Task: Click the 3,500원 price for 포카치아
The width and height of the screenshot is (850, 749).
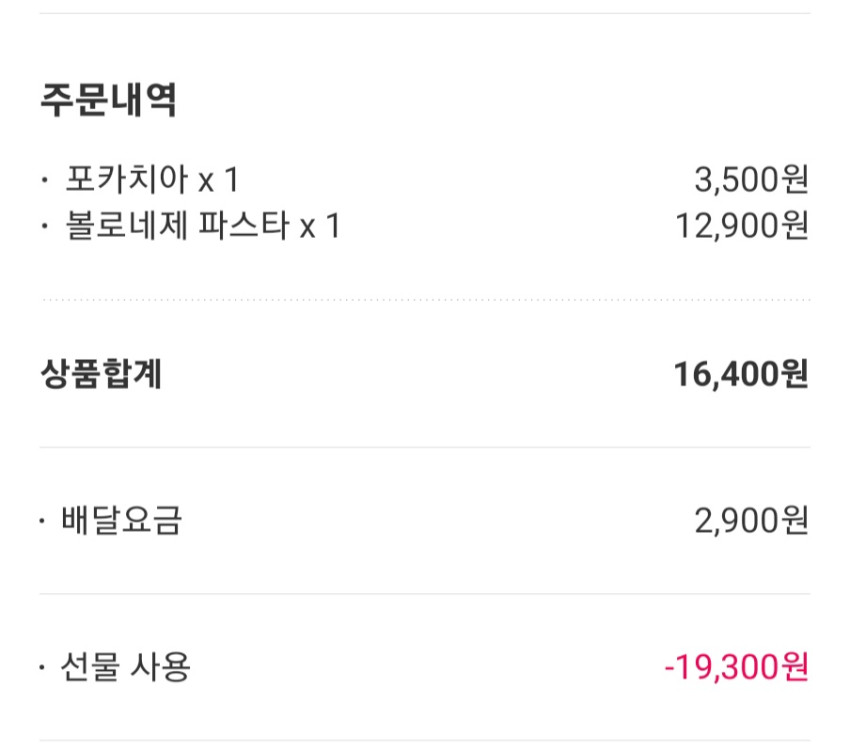Action: [751, 179]
